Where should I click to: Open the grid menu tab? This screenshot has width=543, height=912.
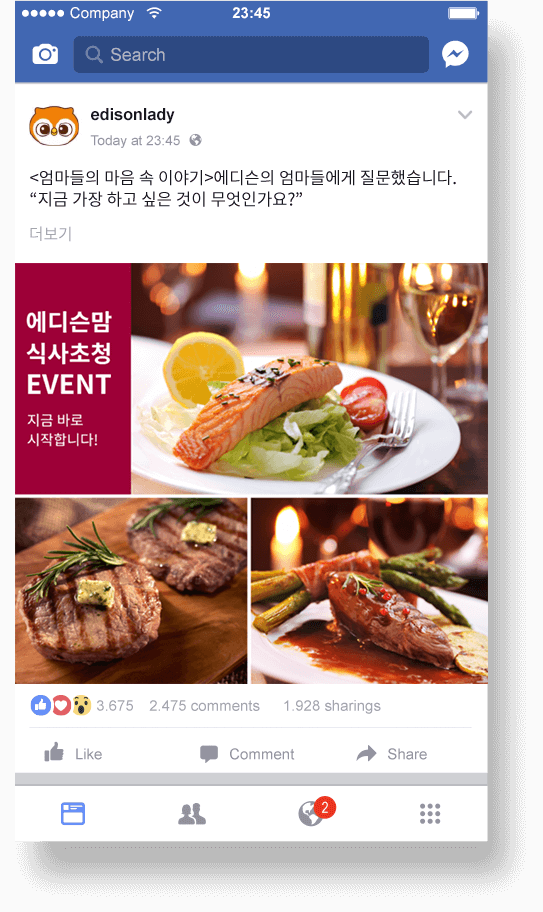pyautogui.click(x=430, y=814)
